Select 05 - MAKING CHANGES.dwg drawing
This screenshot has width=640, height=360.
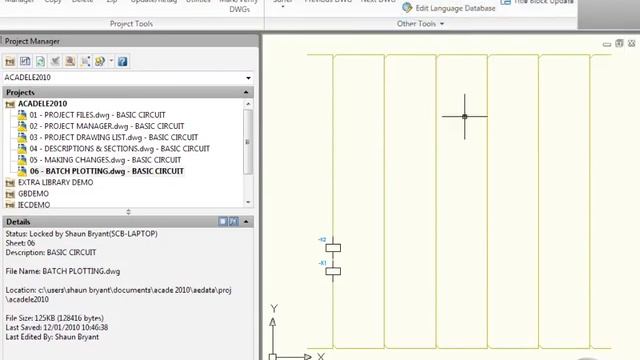105,160
